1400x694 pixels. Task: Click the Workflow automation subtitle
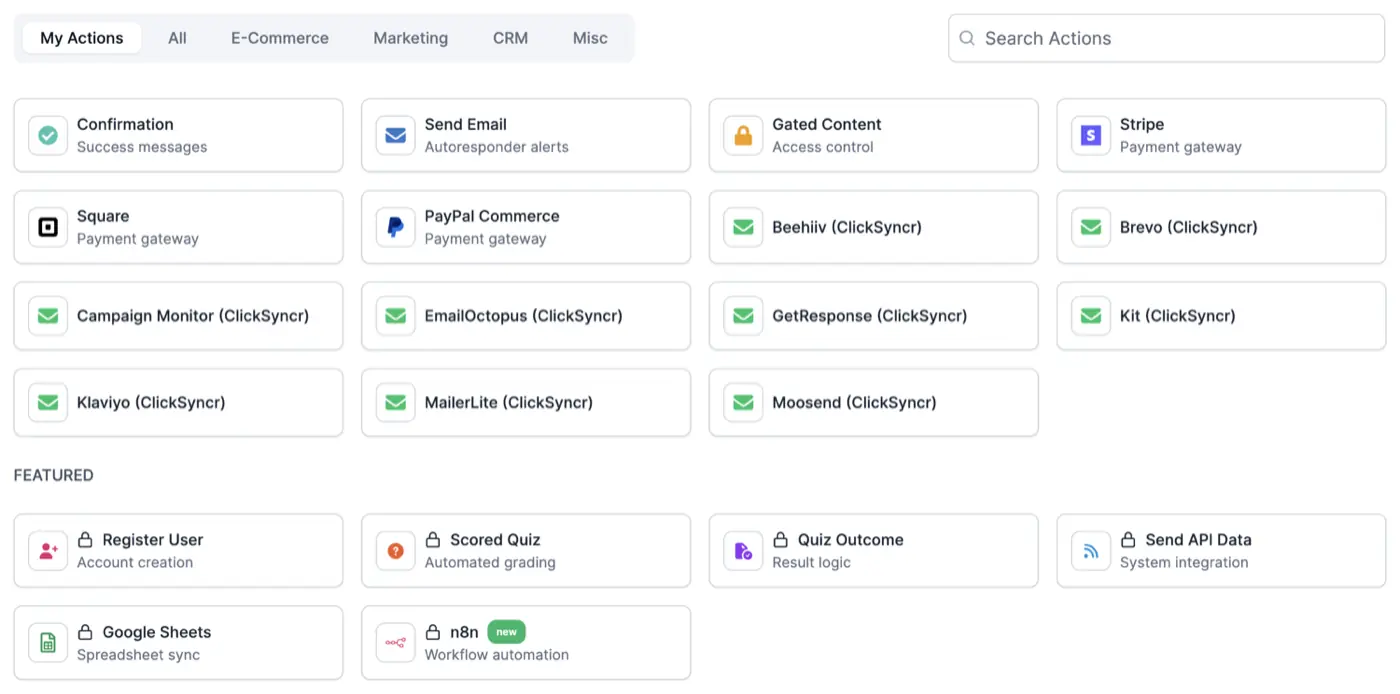tap(497, 655)
